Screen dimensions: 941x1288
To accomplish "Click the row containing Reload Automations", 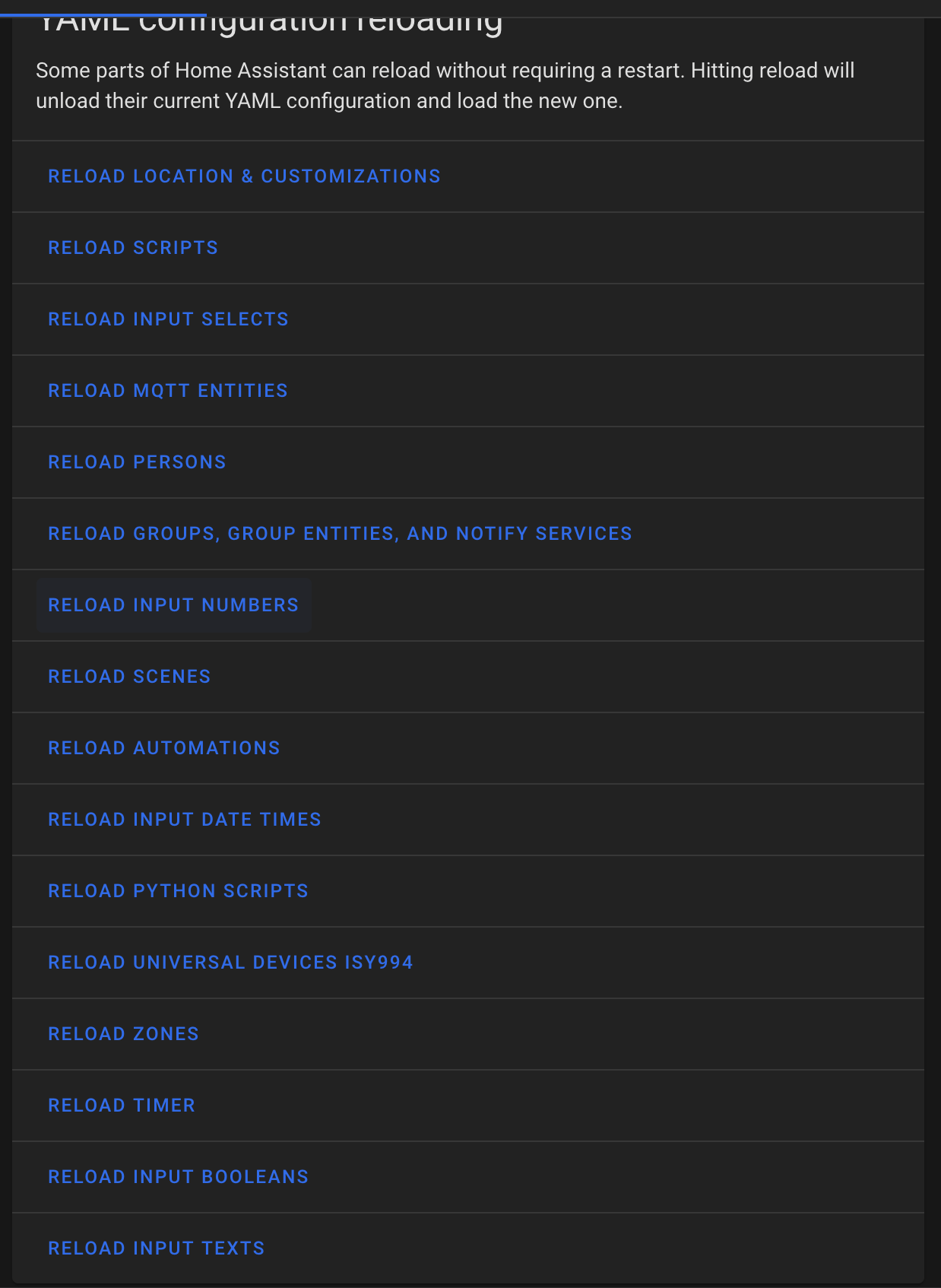I will pos(470,747).
